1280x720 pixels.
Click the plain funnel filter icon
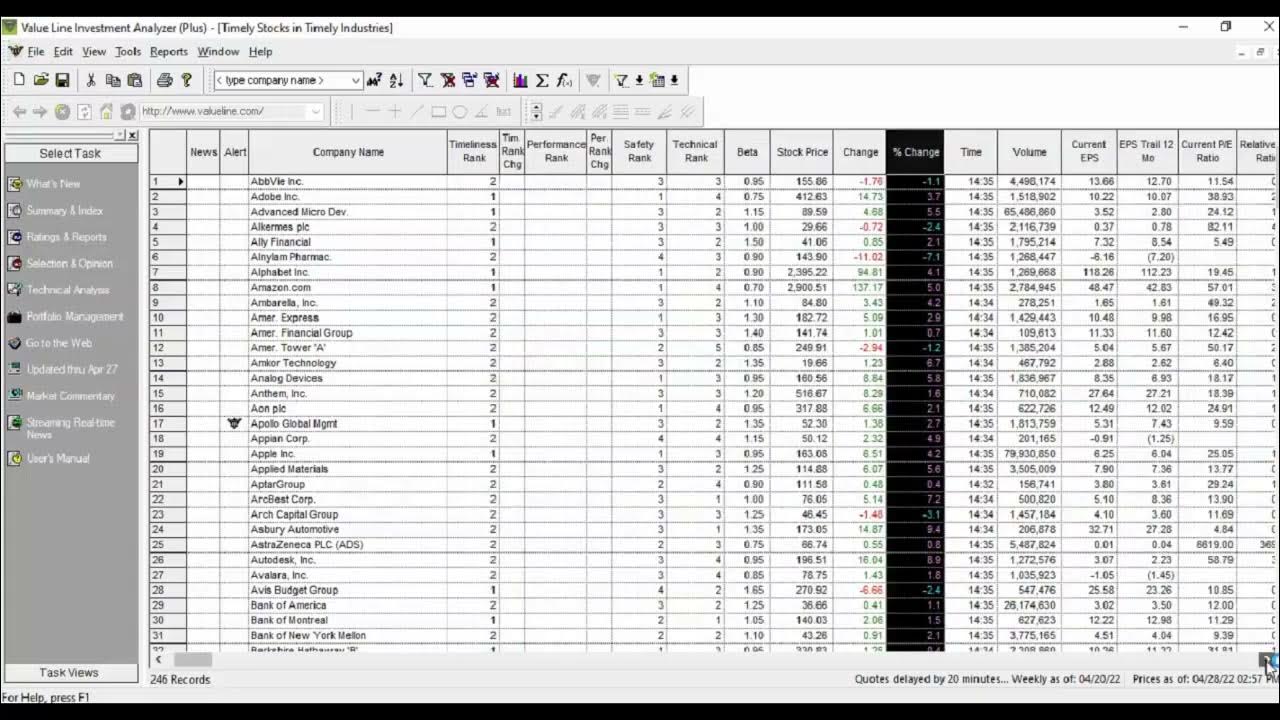[x=425, y=80]
